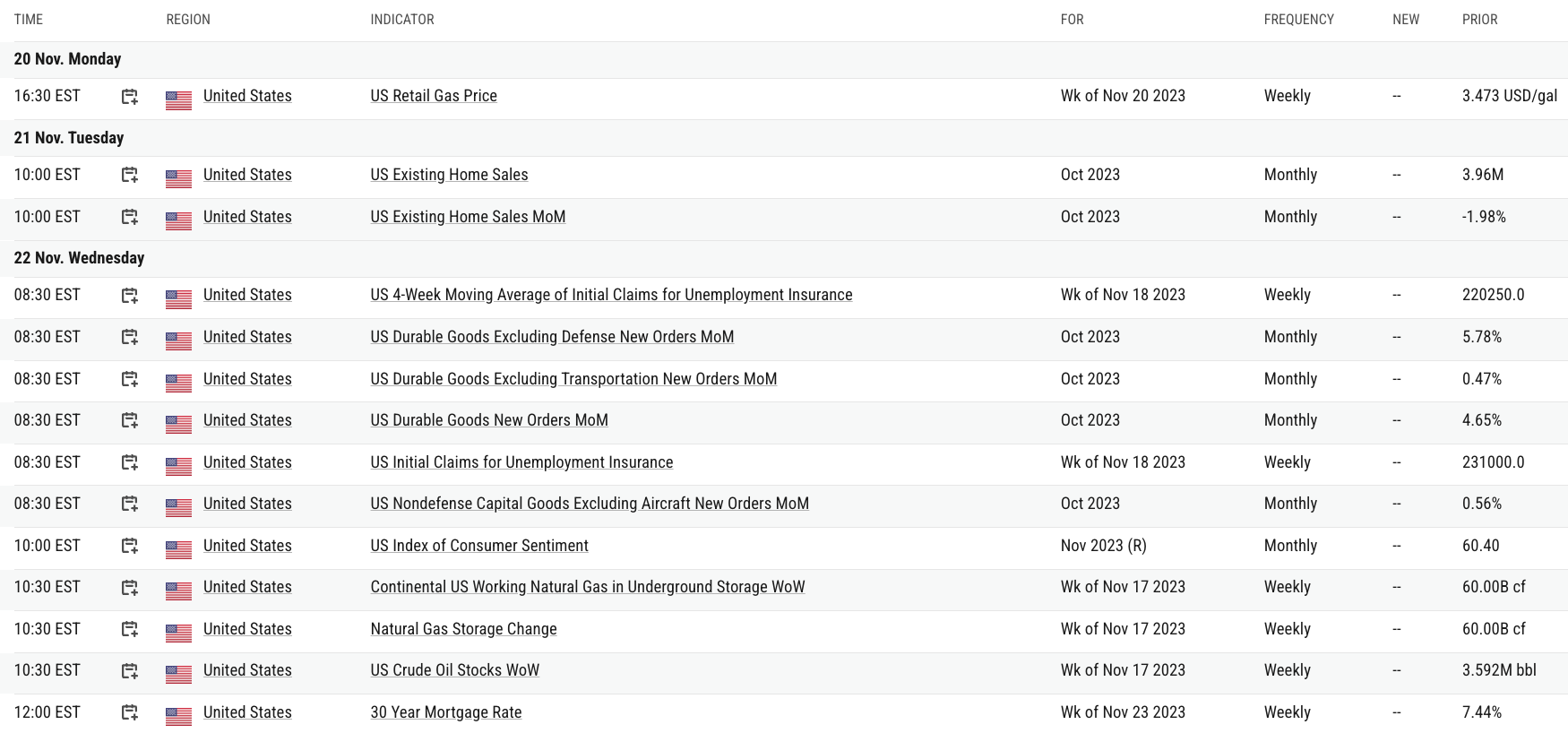Click United States link in Consumer Sentiment row
1568x733 pixels.
coord(247,546)
